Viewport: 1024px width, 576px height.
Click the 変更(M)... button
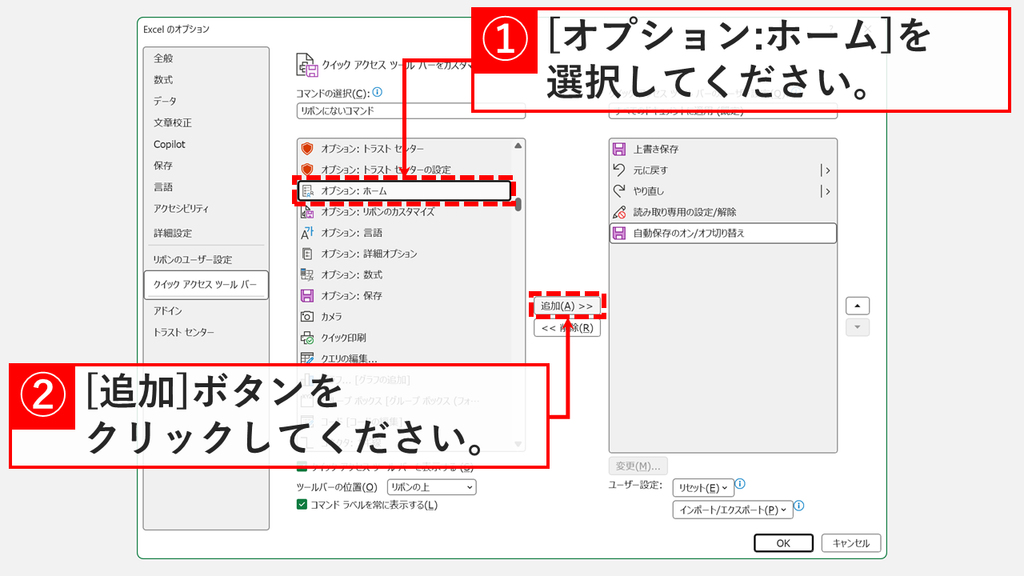pos(638,466)
